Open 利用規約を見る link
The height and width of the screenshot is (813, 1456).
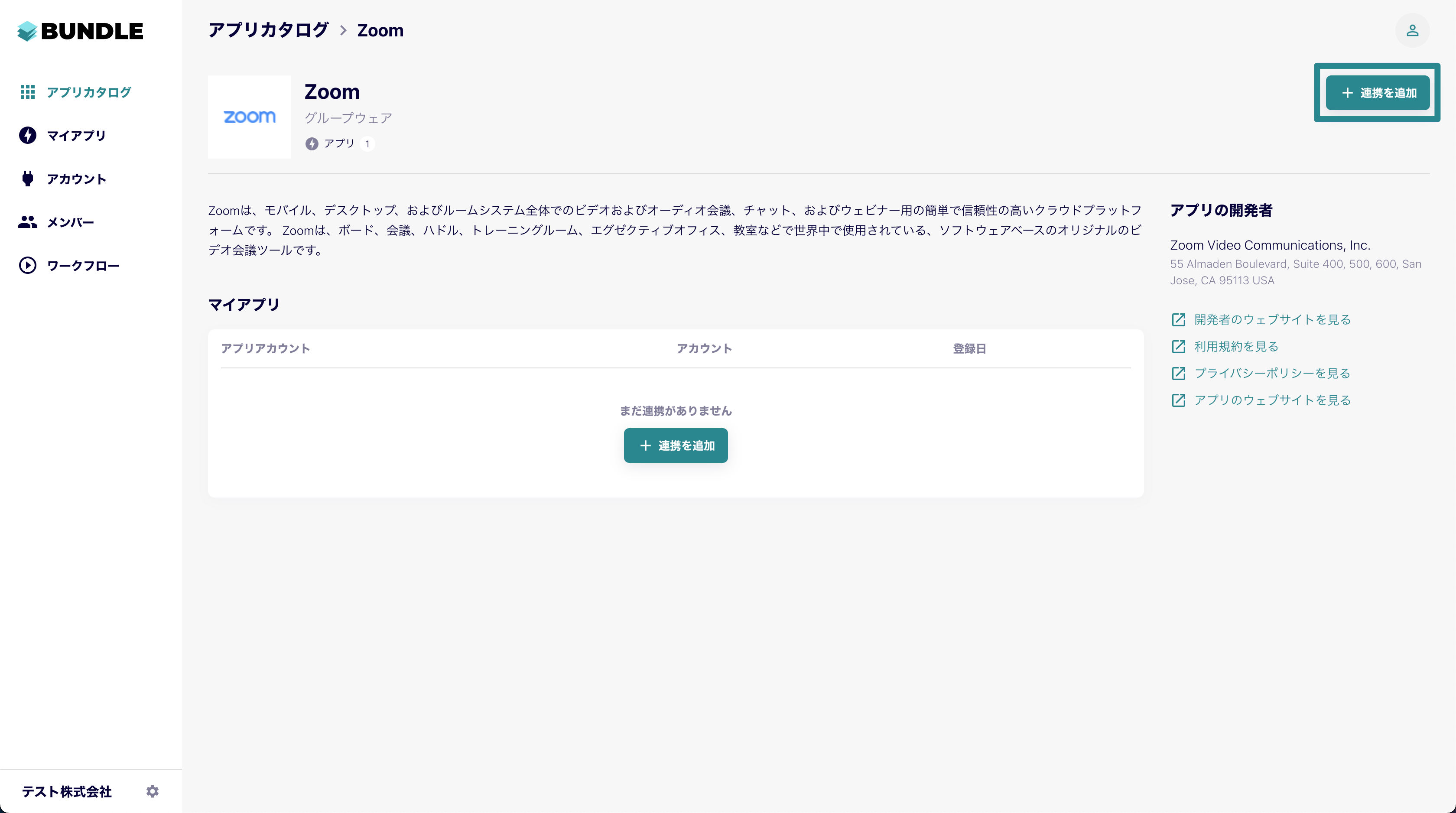1236,347
